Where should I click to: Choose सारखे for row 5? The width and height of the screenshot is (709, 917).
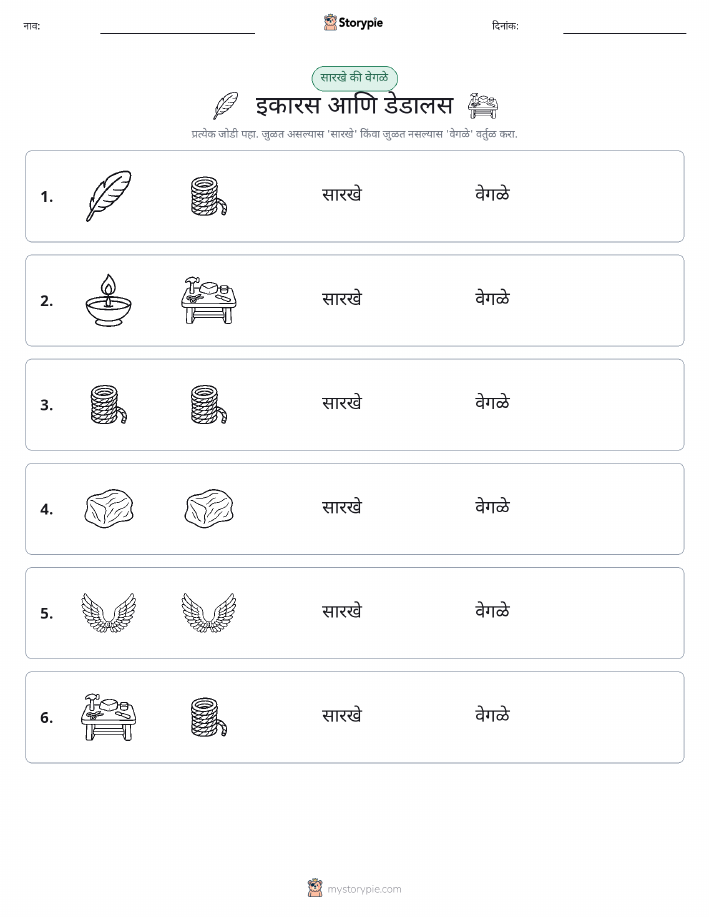(342, 611)
